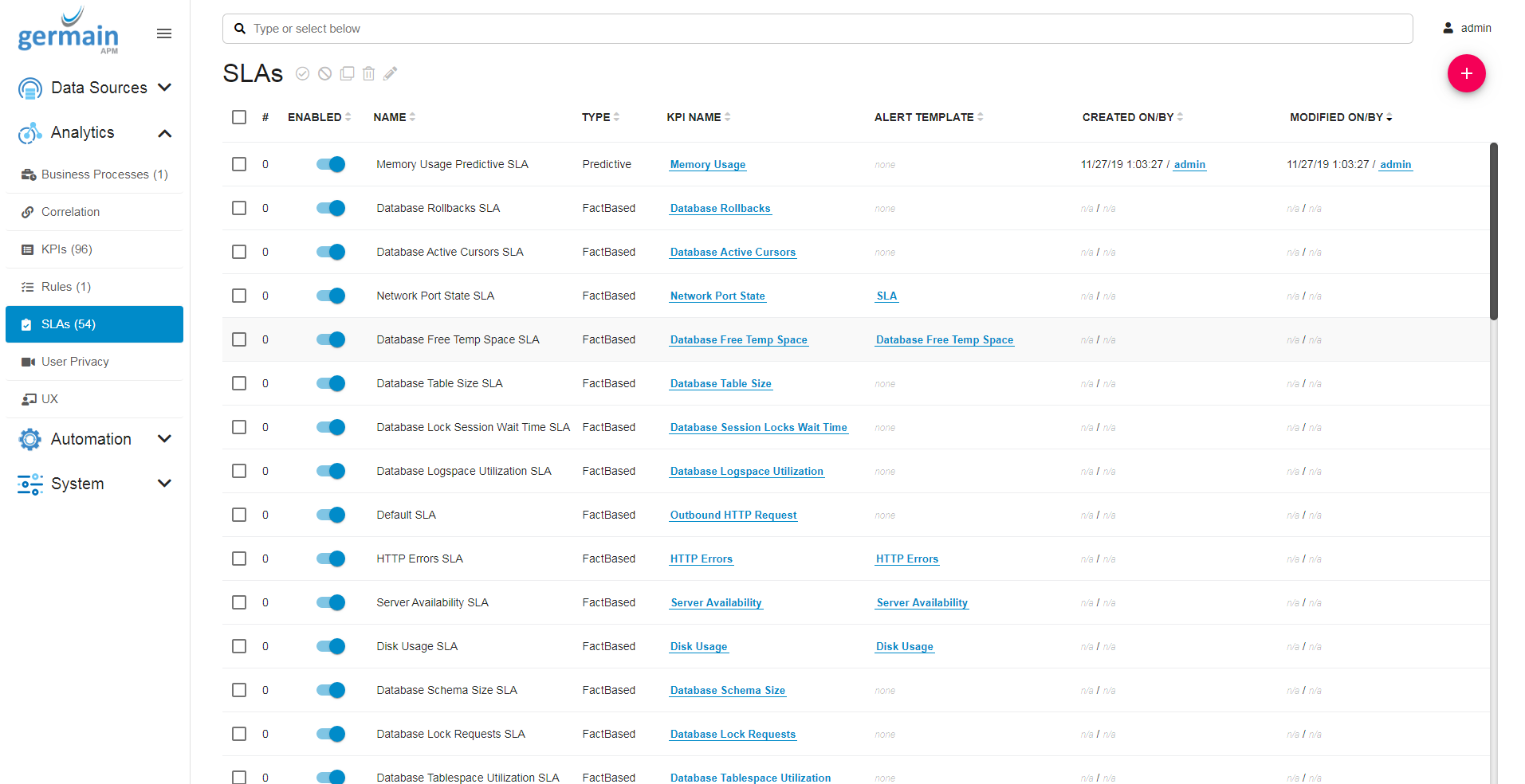Tick the select-all checkbox in table header

coord(239,117)
